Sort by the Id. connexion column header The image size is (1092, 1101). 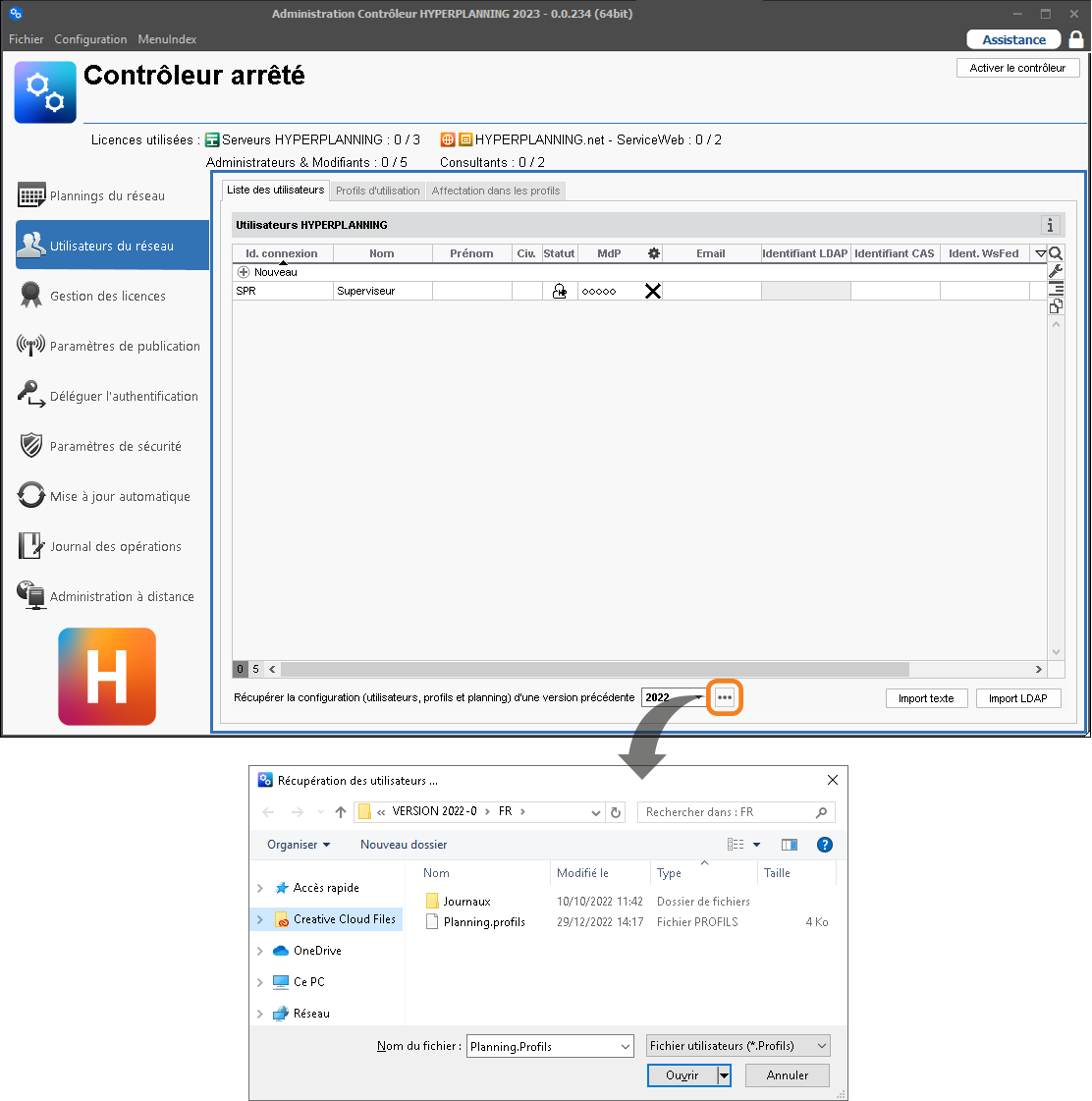(x=282, y=253)
